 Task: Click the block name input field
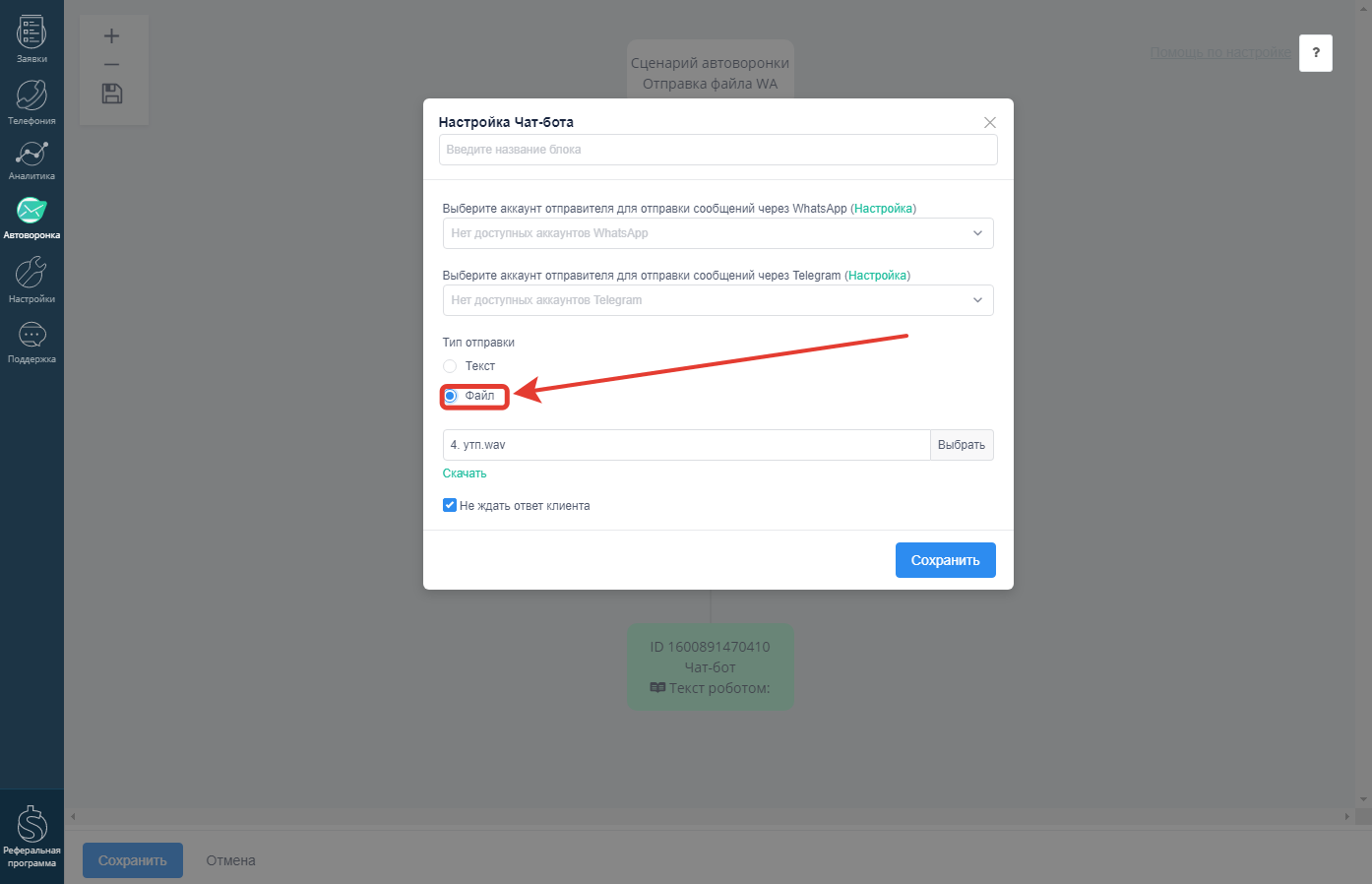pos(717,150)
